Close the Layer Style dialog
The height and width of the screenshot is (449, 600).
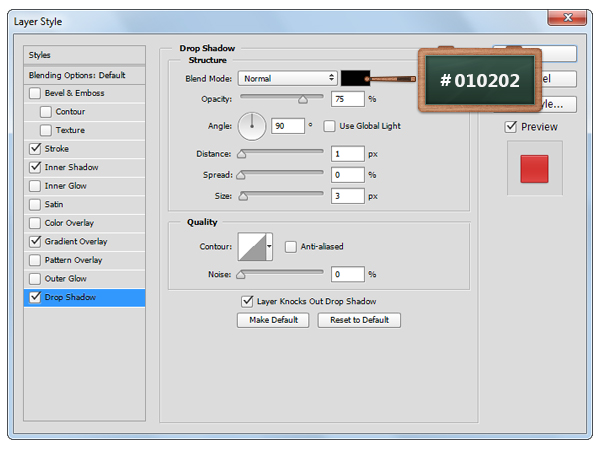(x=568, y=18)
